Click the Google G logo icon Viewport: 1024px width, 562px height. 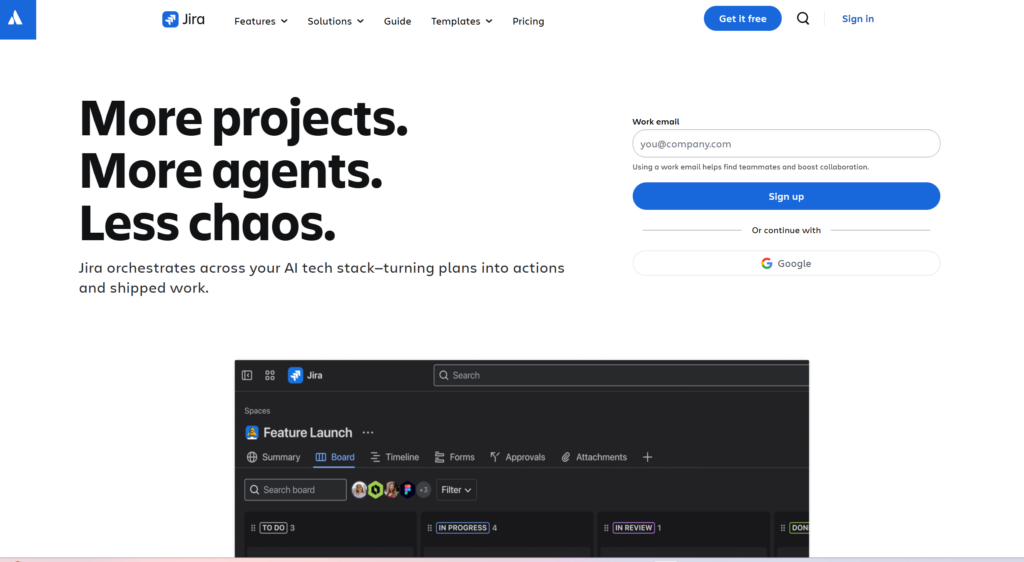pos(767,264)
